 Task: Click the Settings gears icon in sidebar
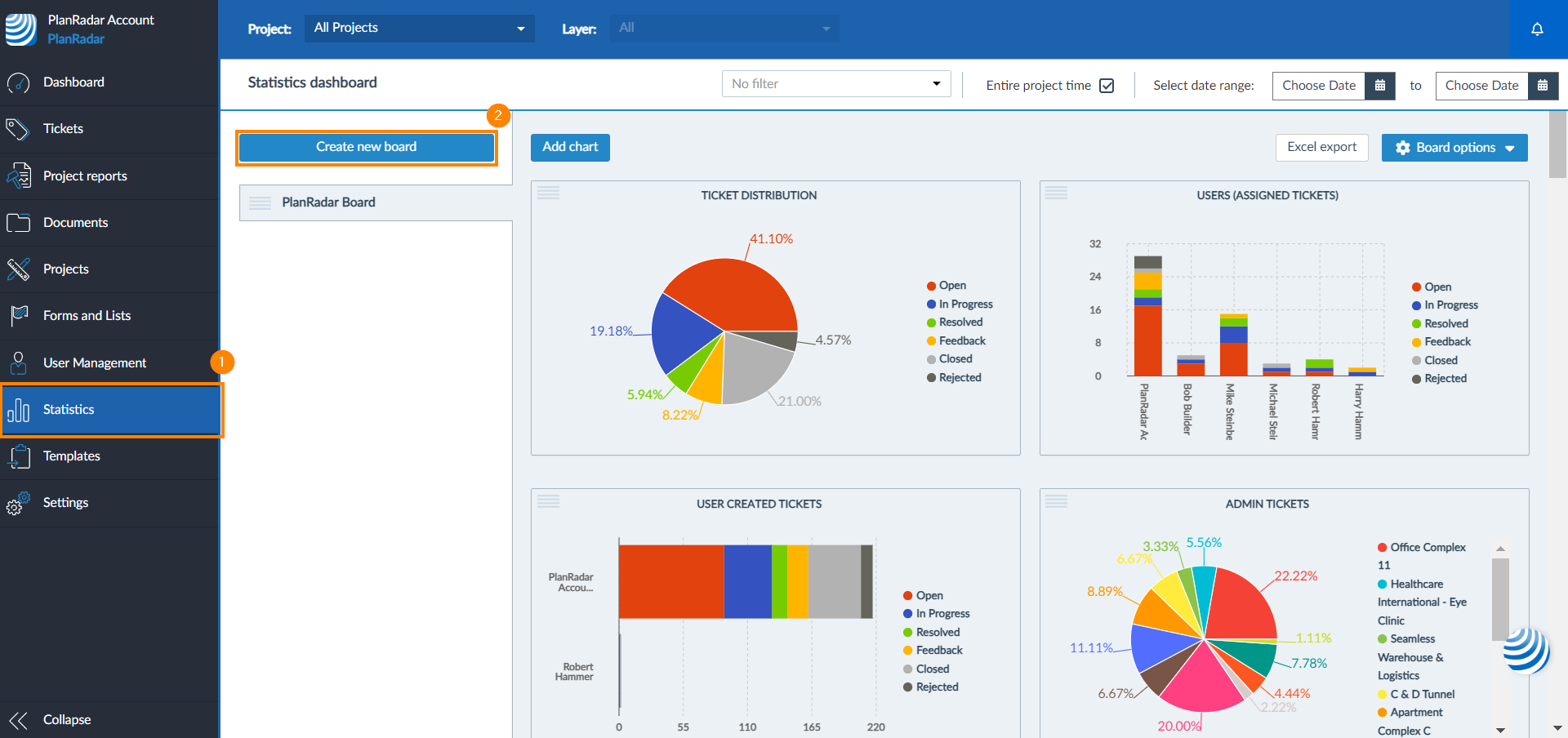coord(18,503)
